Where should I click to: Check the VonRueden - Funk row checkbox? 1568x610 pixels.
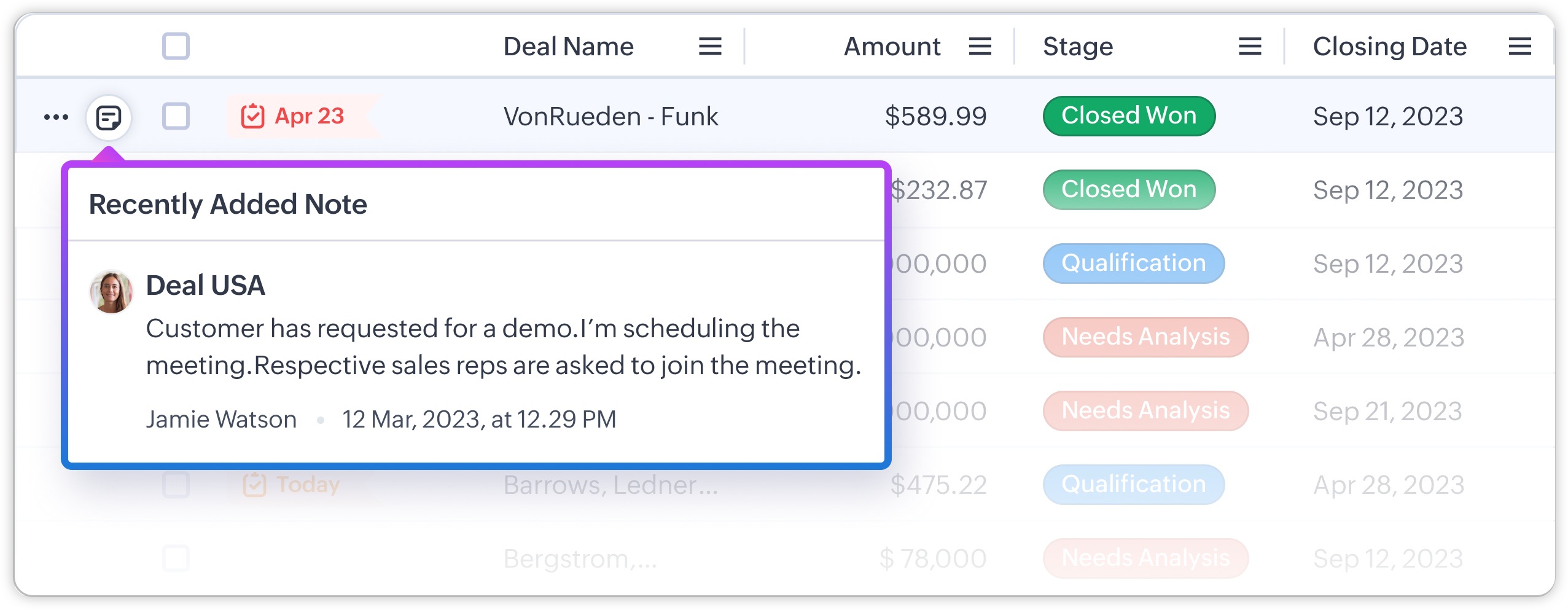[176, 117]
